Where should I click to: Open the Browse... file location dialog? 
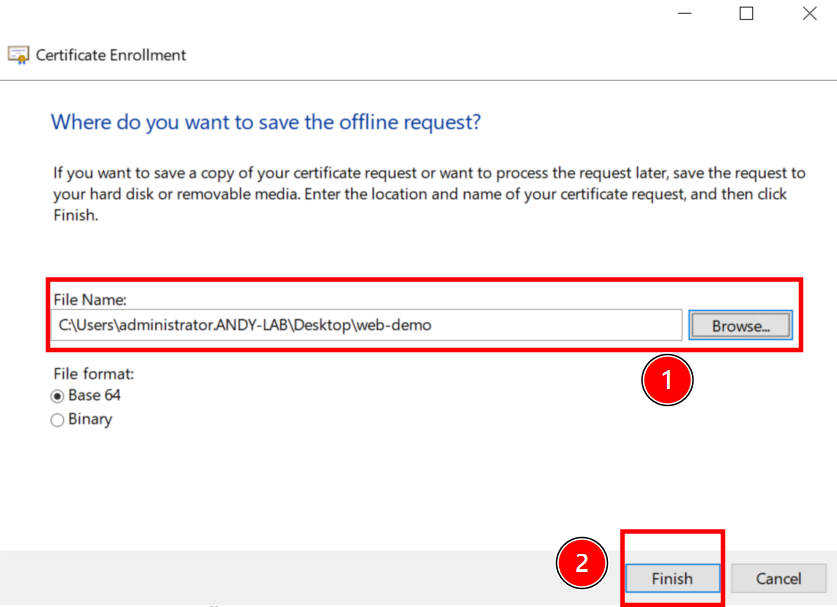[x=740, y=325]
